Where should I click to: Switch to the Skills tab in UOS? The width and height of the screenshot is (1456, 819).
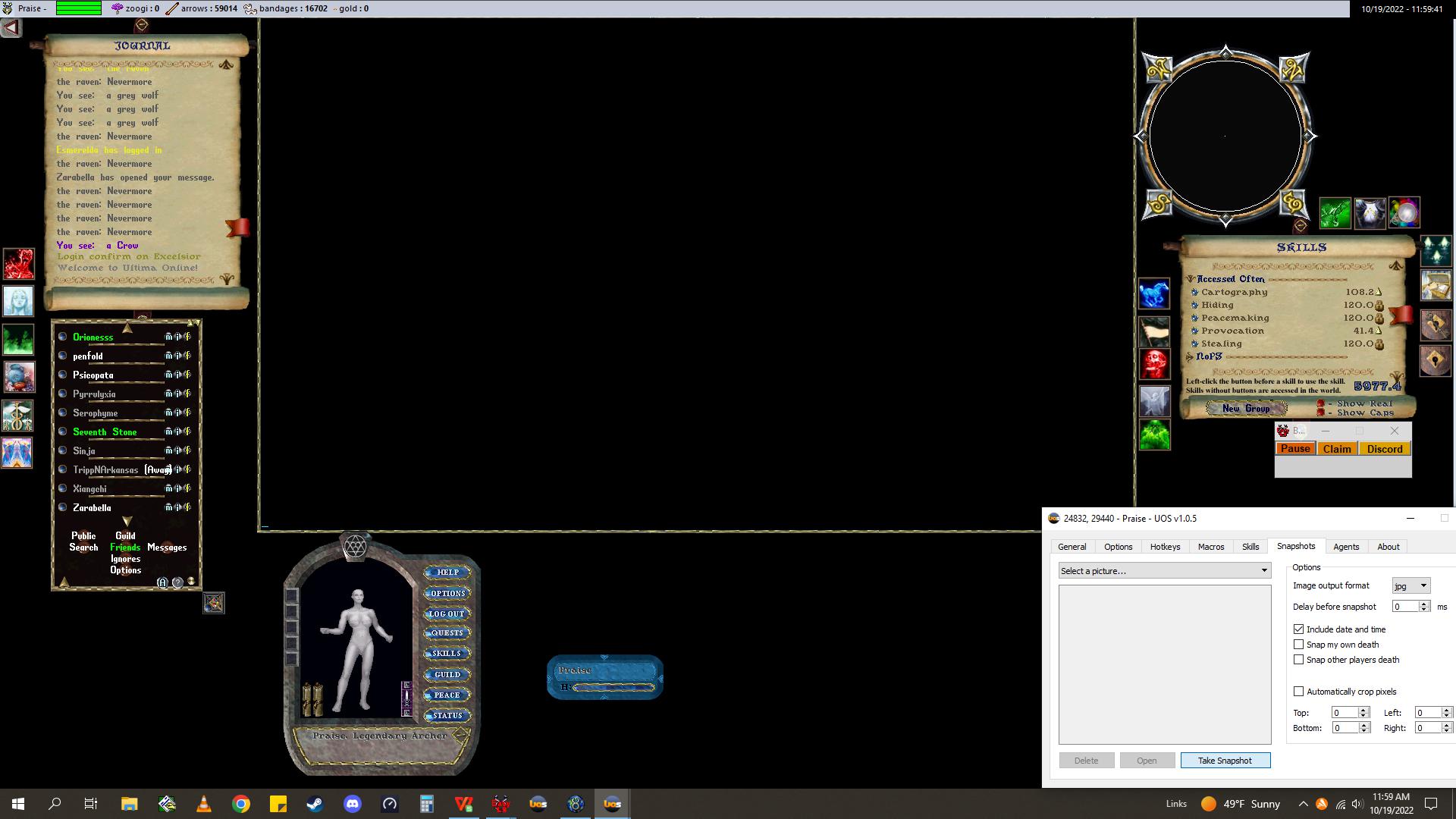click(1250, 547)
